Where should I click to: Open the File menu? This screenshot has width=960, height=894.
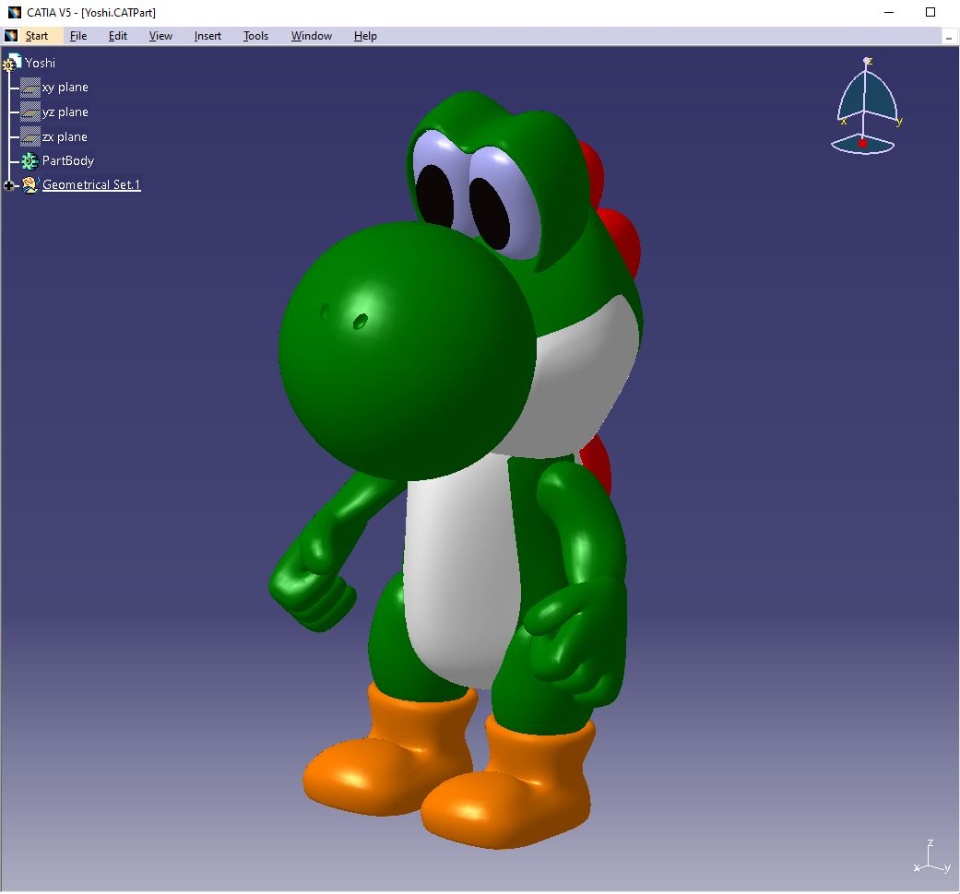pyautogui.click(x=78, y=36)
